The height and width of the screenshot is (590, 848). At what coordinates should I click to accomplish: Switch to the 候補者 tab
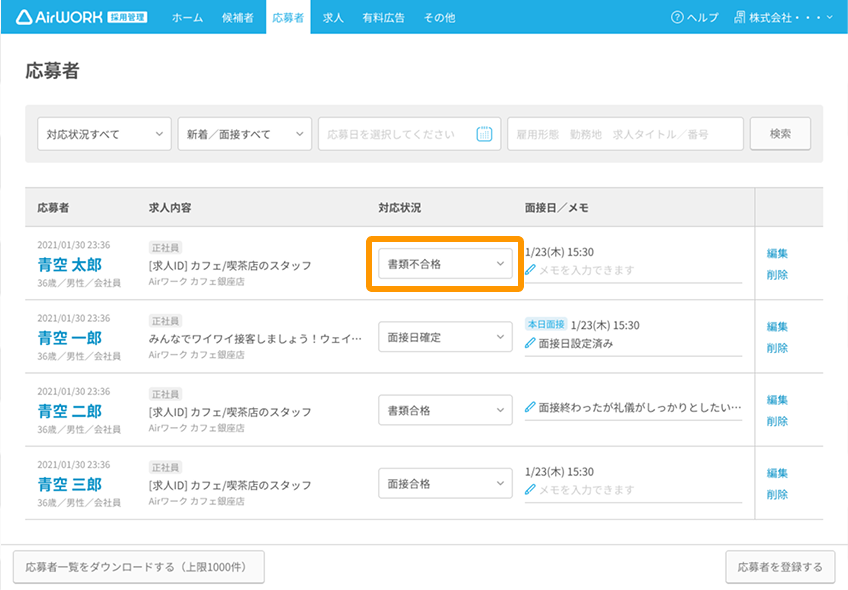point(238,18)
